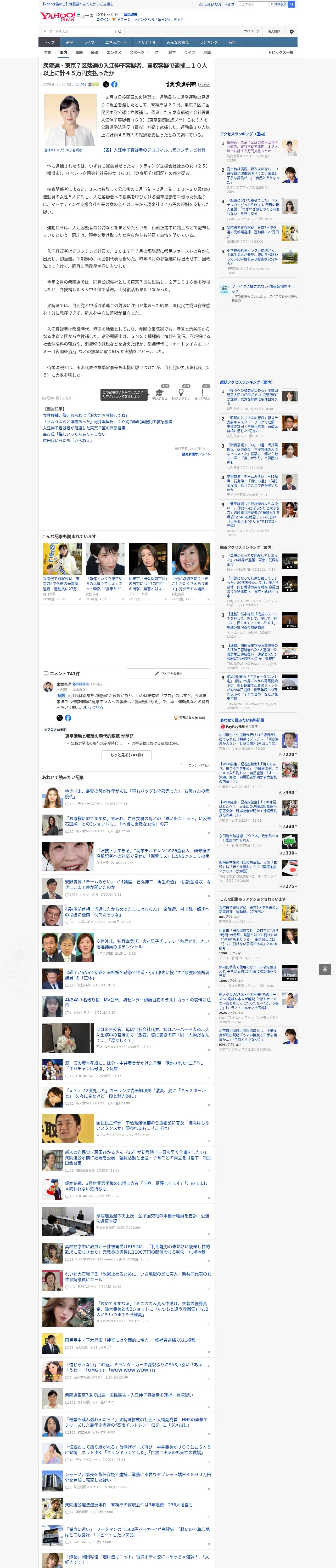Click the わかりやすい lightbulb reaction

pos(181,392)
